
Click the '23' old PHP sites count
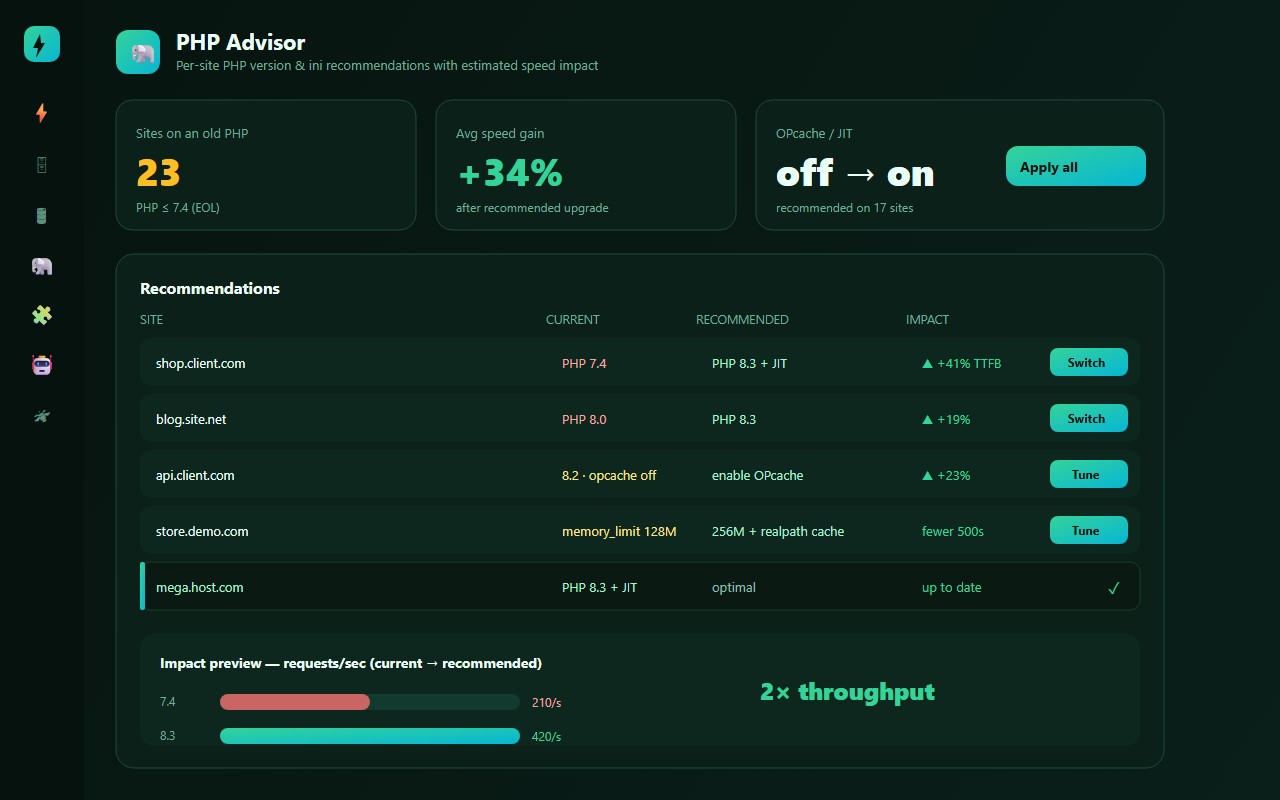point(158,173)
